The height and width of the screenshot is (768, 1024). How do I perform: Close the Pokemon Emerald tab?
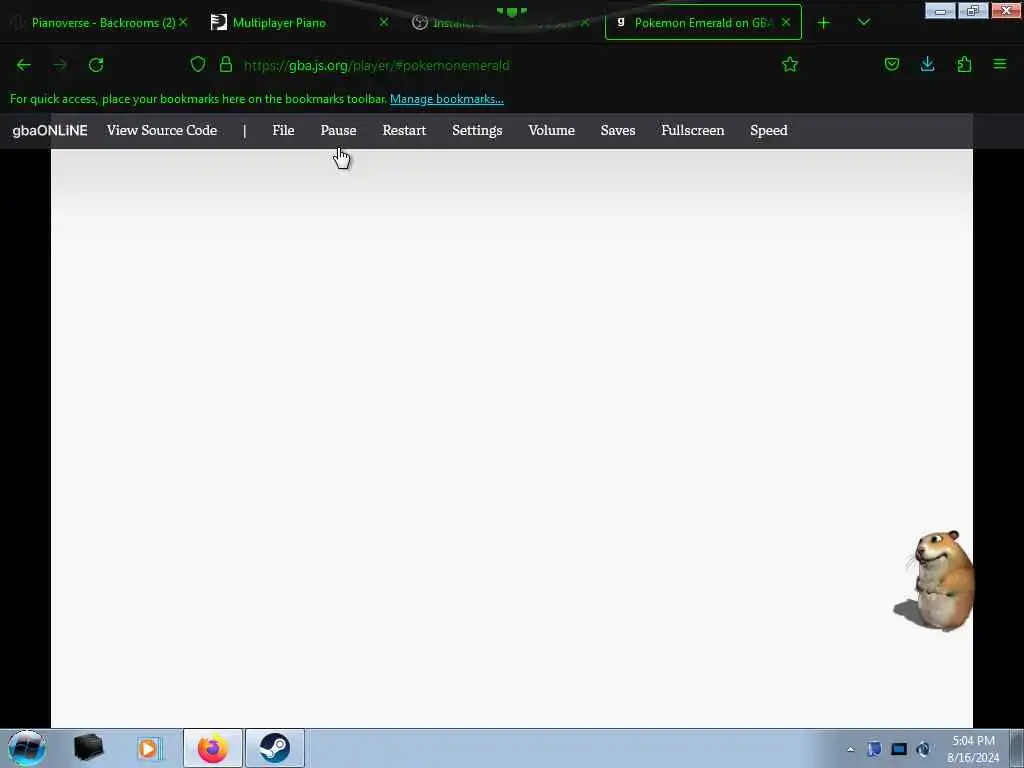[786, 22]
